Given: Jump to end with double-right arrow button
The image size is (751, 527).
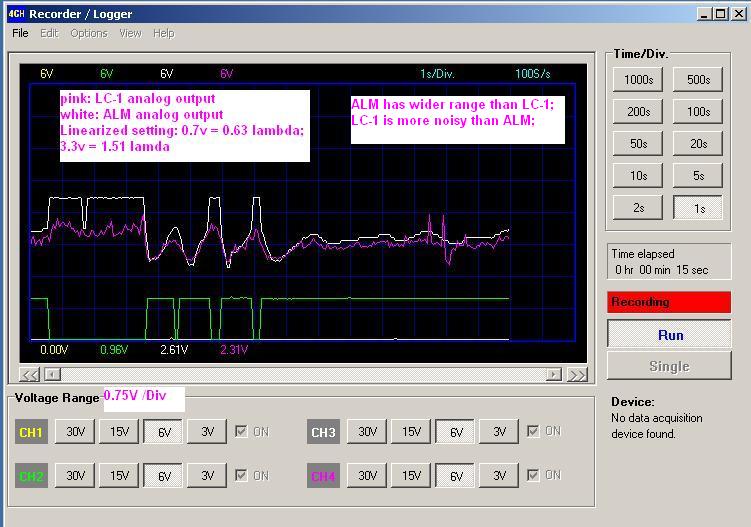Looking at the screenshot, I should pos(577,375).
